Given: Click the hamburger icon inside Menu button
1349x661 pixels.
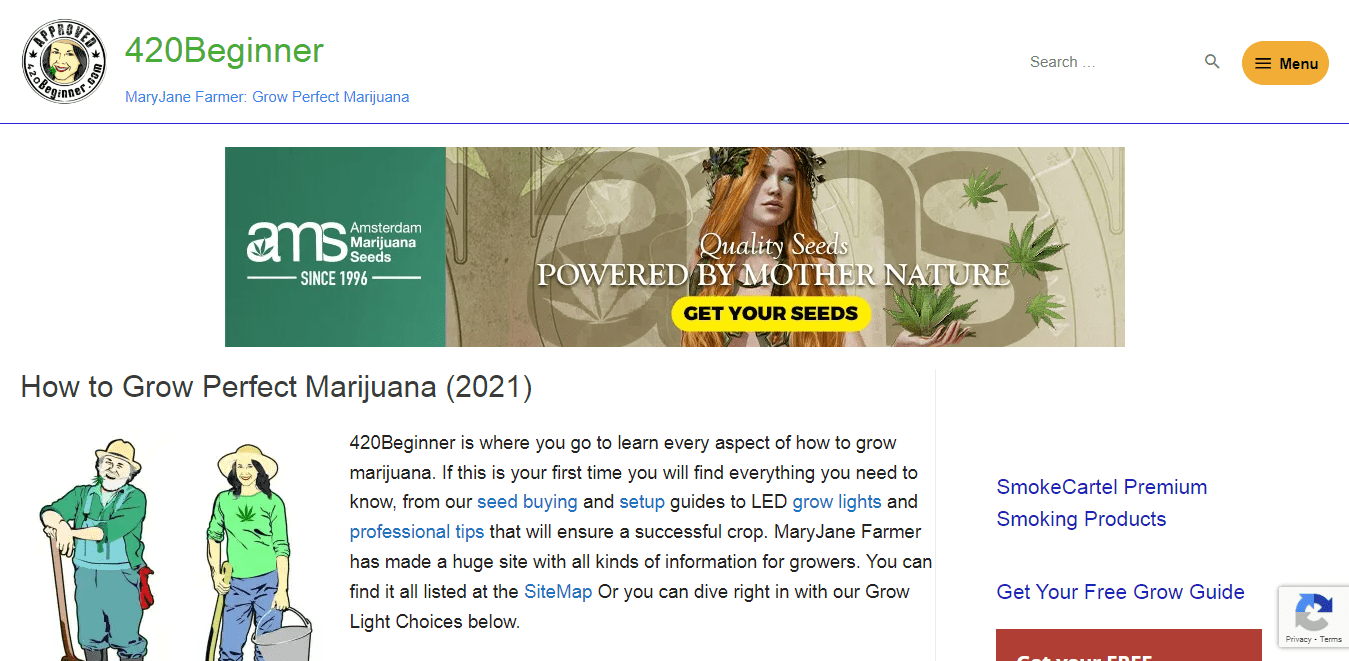Looking at the screenshot, I should click(1264, 63).
